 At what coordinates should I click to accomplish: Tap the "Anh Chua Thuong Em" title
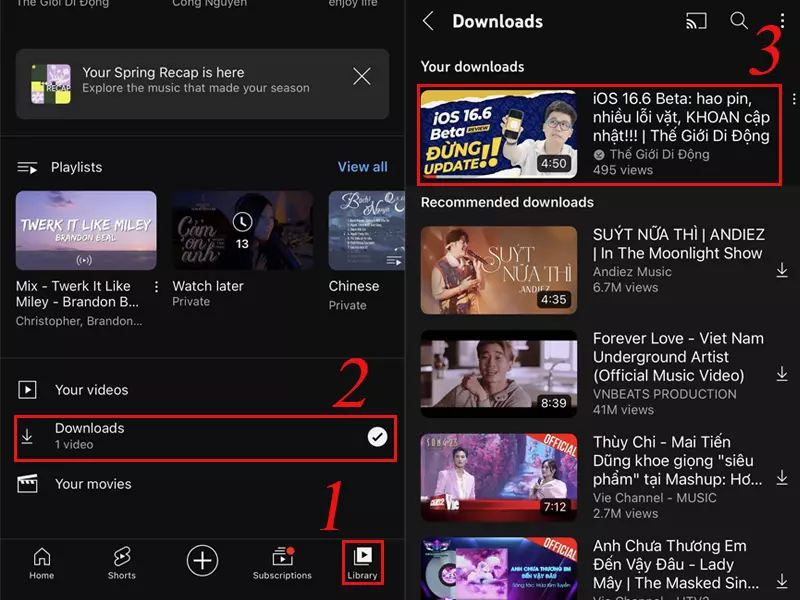(676, 564)
